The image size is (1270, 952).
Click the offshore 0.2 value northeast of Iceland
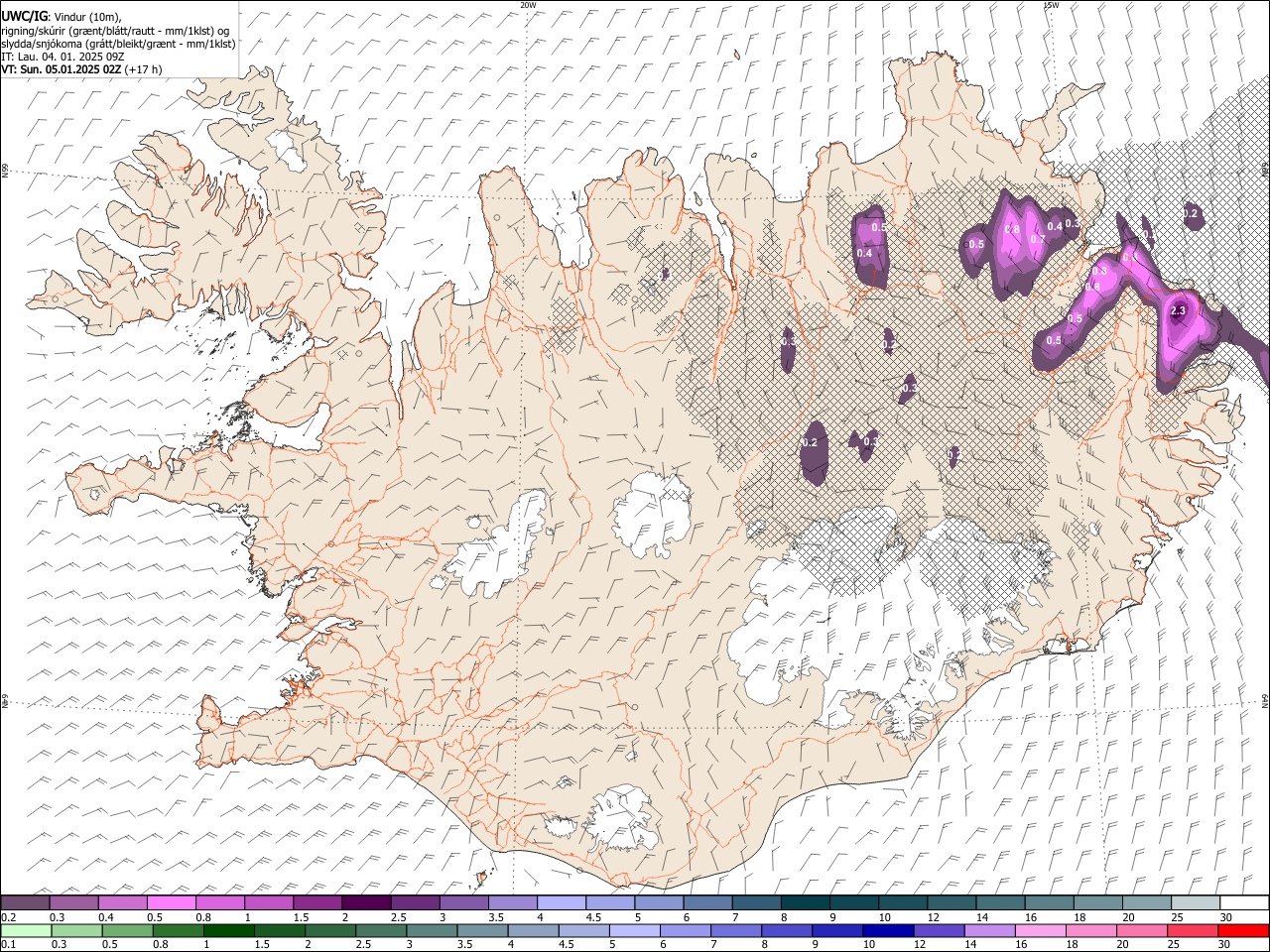1192,213
